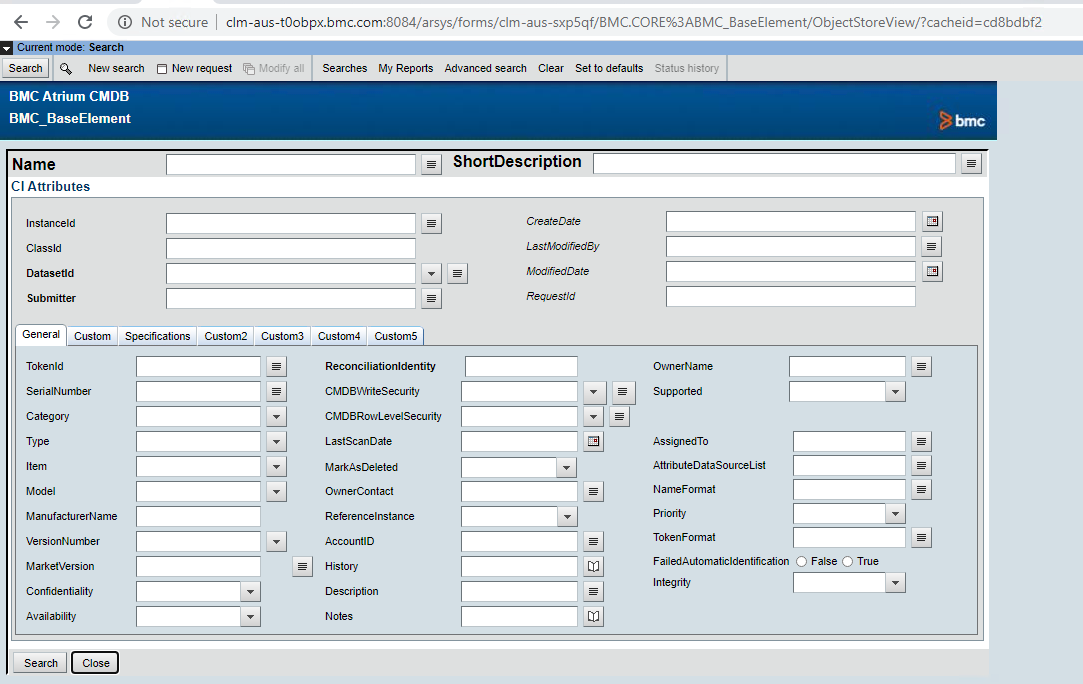
Task: Tick the New request checkbox
Action: coord(162,69)
